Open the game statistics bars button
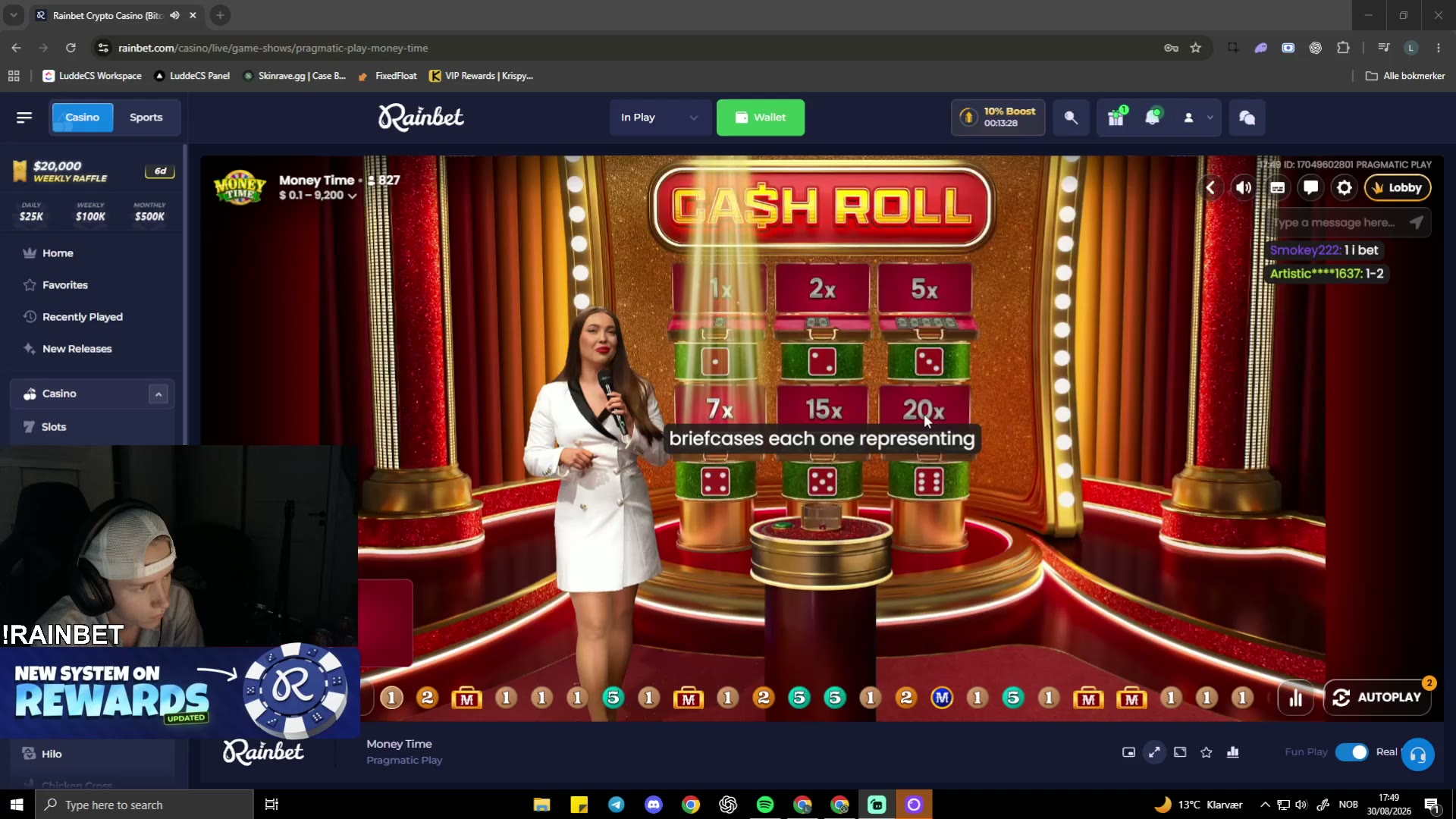 coord(1296,698)
